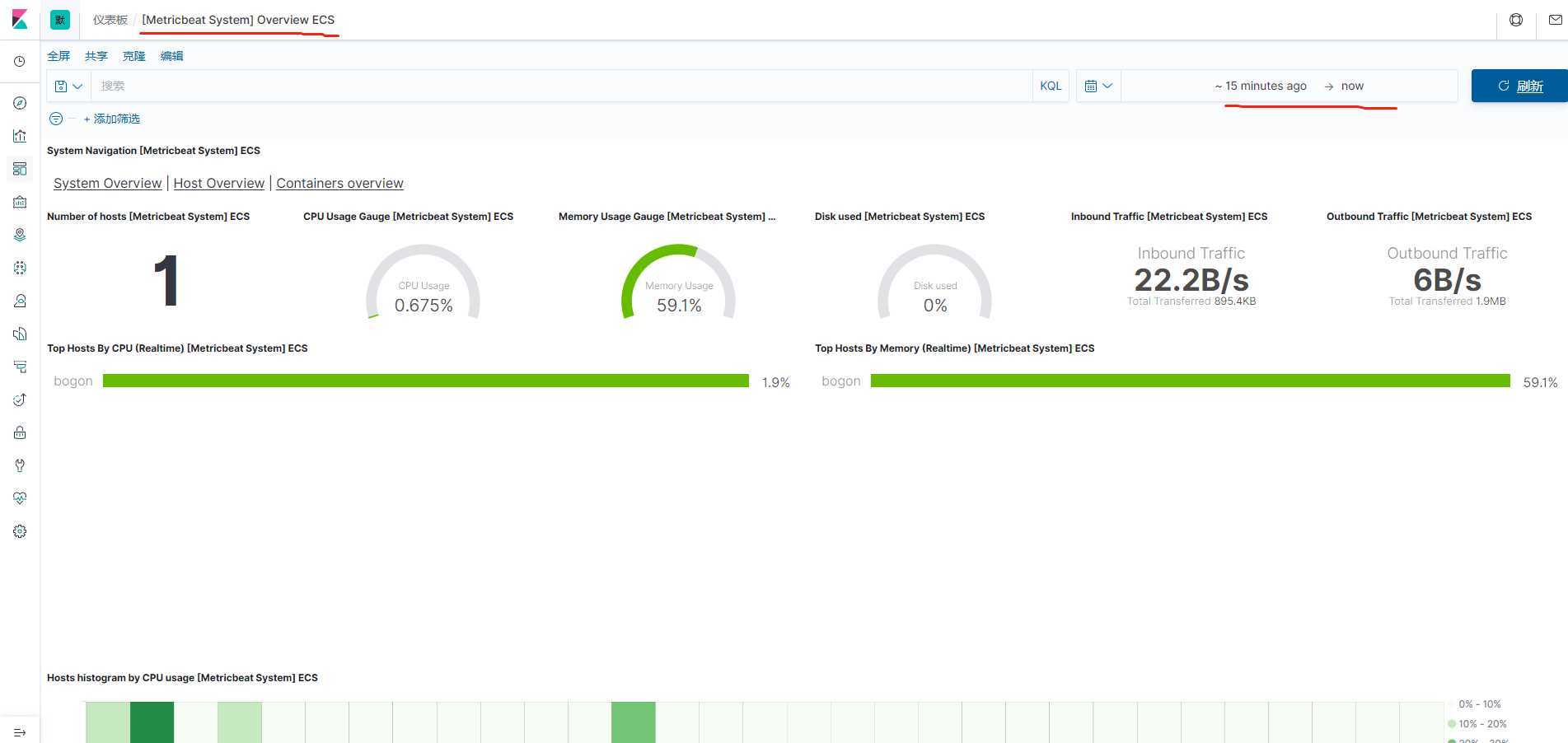Open the Host Overview link
Screen dimensions: 1568x743
tap(218, 183)
